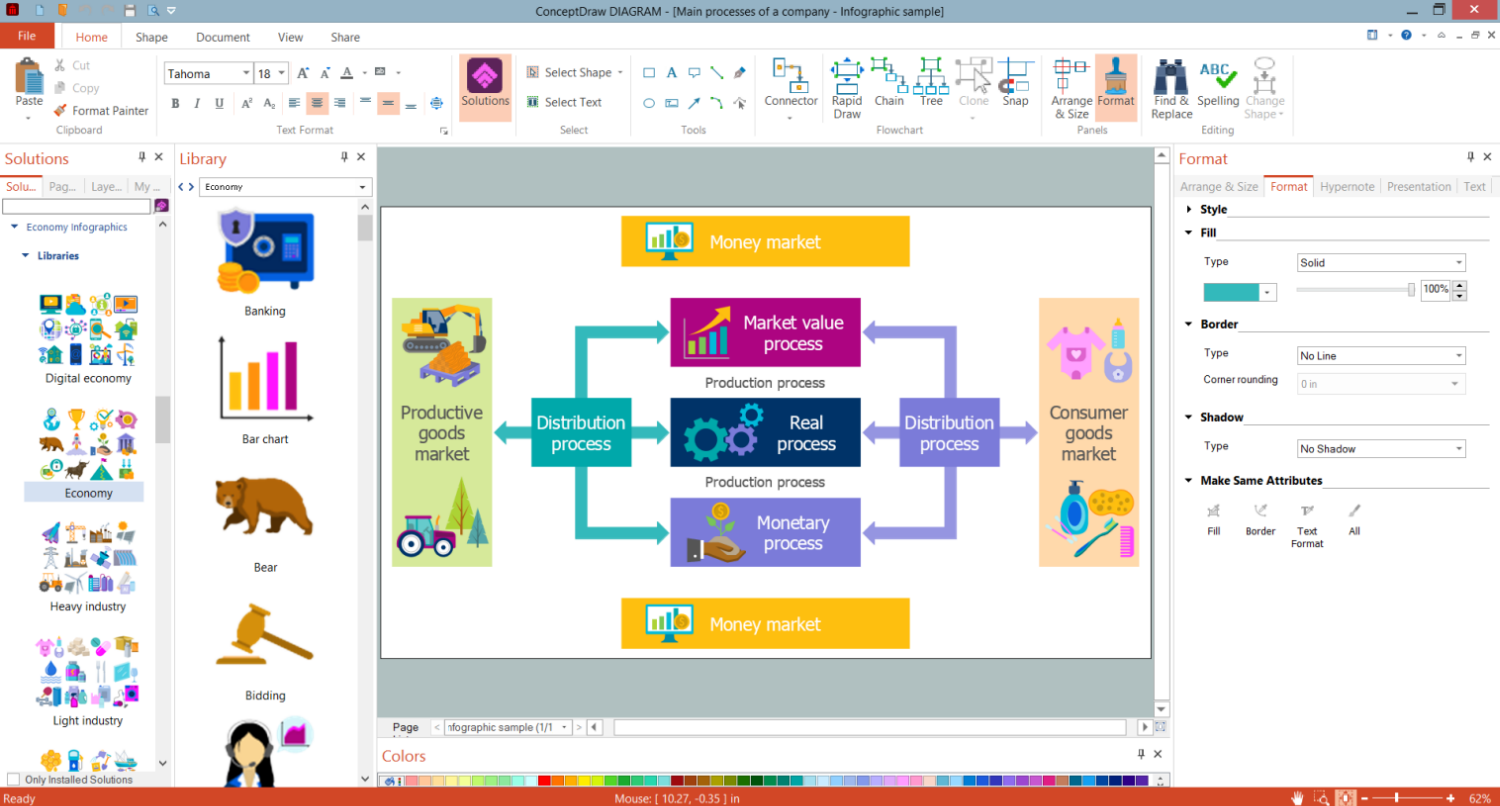Run the Spelling check
Viewport: 1500px width, 806px height.
pos(1218,82)
